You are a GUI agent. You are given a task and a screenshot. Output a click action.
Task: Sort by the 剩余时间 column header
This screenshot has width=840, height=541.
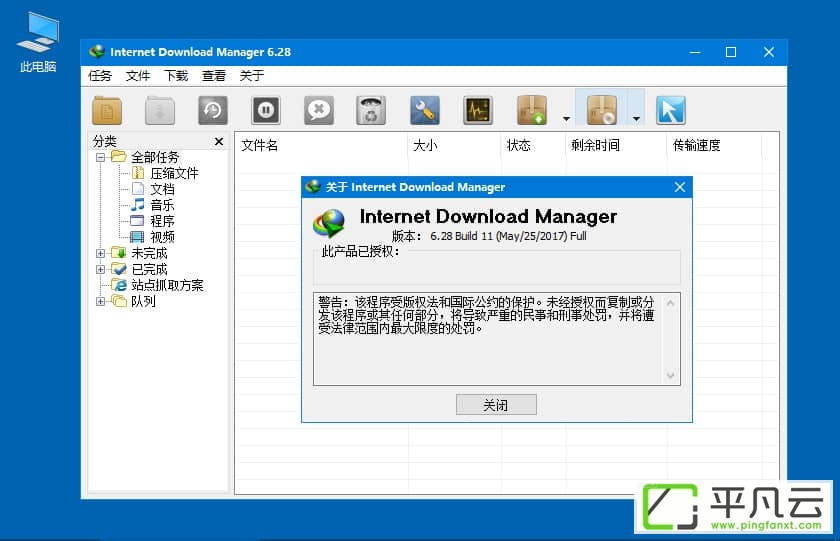pyautogui.click(x=617, y=145)
